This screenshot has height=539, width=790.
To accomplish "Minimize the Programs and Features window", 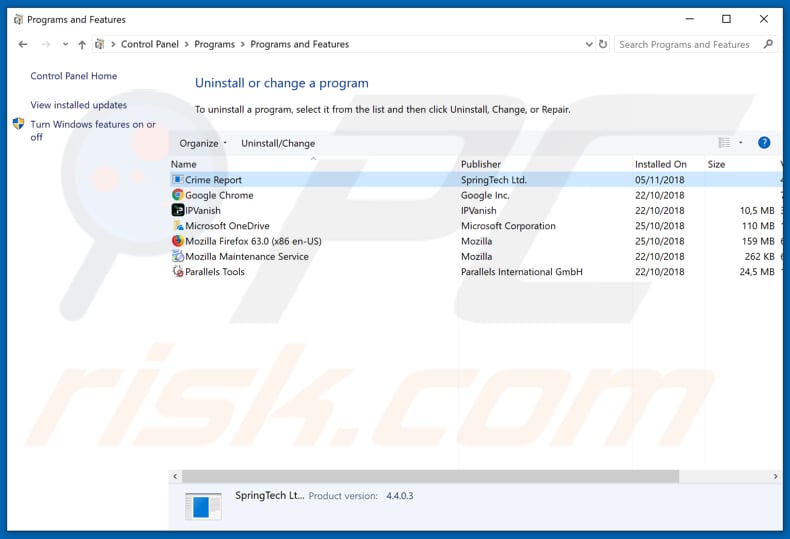I will point(690,19).
